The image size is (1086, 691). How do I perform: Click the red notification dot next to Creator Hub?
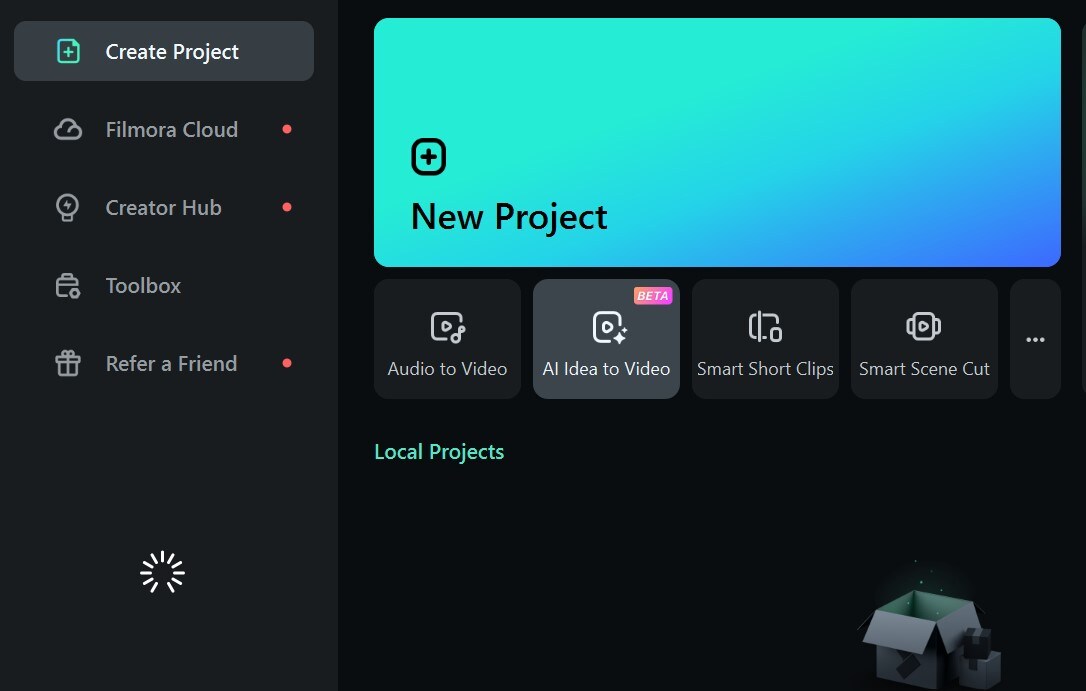[x=287, y=207]
